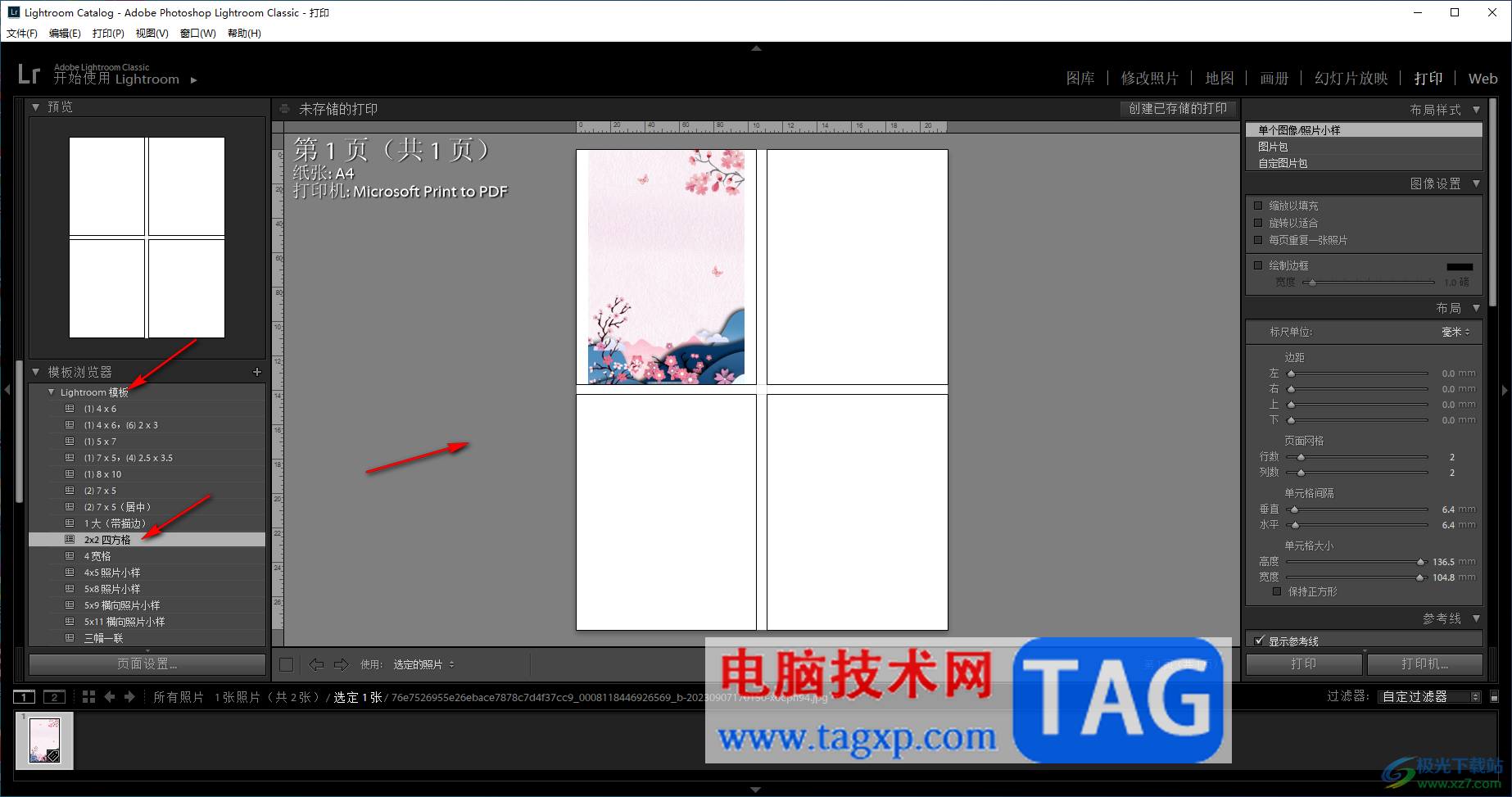Collapse the 预览 panel
Viewport: 1512px width, 797px height.
[36, 107]
